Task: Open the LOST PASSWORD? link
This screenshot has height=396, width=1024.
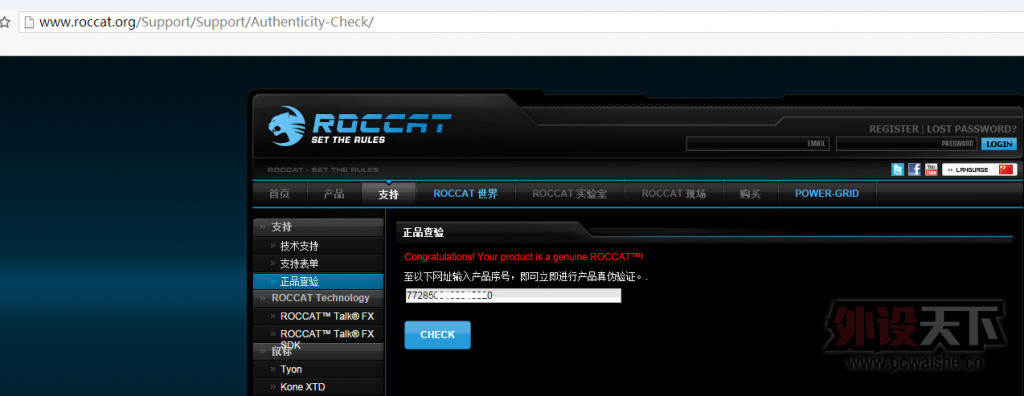Action: click(972, 129)
